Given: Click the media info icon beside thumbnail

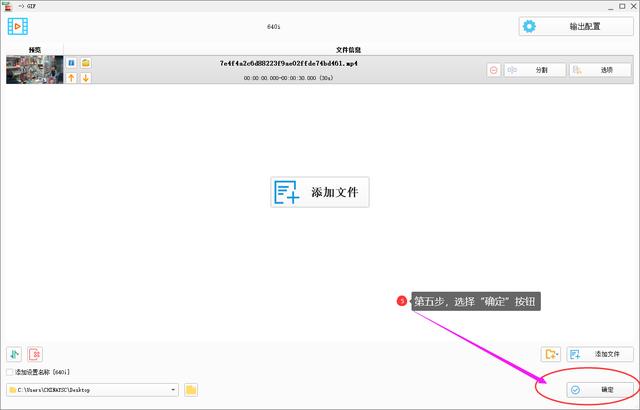Looking at the screenshot, I should coord(72,63).
